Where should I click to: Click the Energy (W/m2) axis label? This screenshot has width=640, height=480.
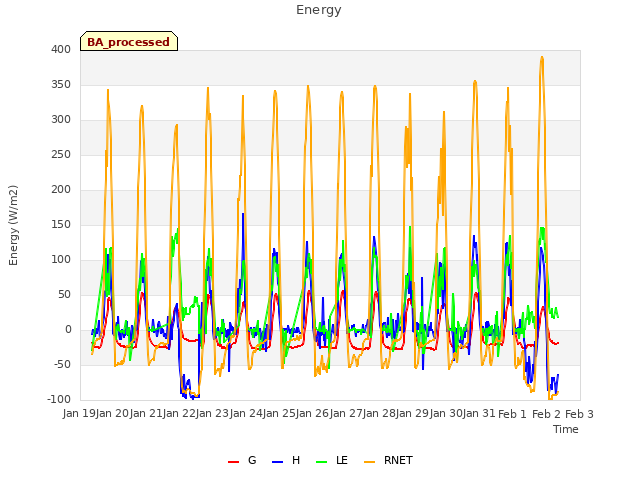point(13,225)
